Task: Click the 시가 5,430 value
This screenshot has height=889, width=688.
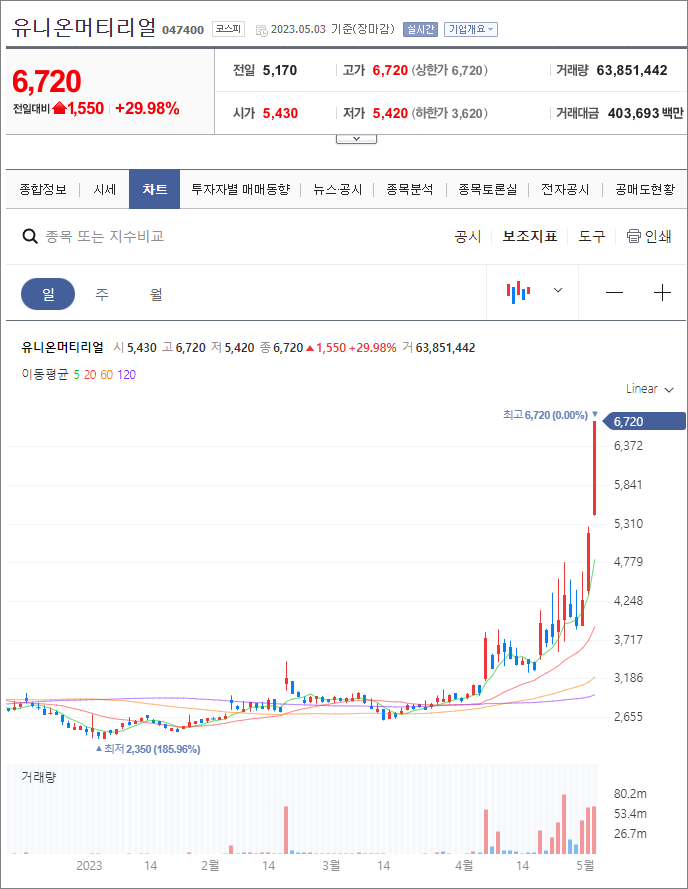Action: (x=280, y=113)
